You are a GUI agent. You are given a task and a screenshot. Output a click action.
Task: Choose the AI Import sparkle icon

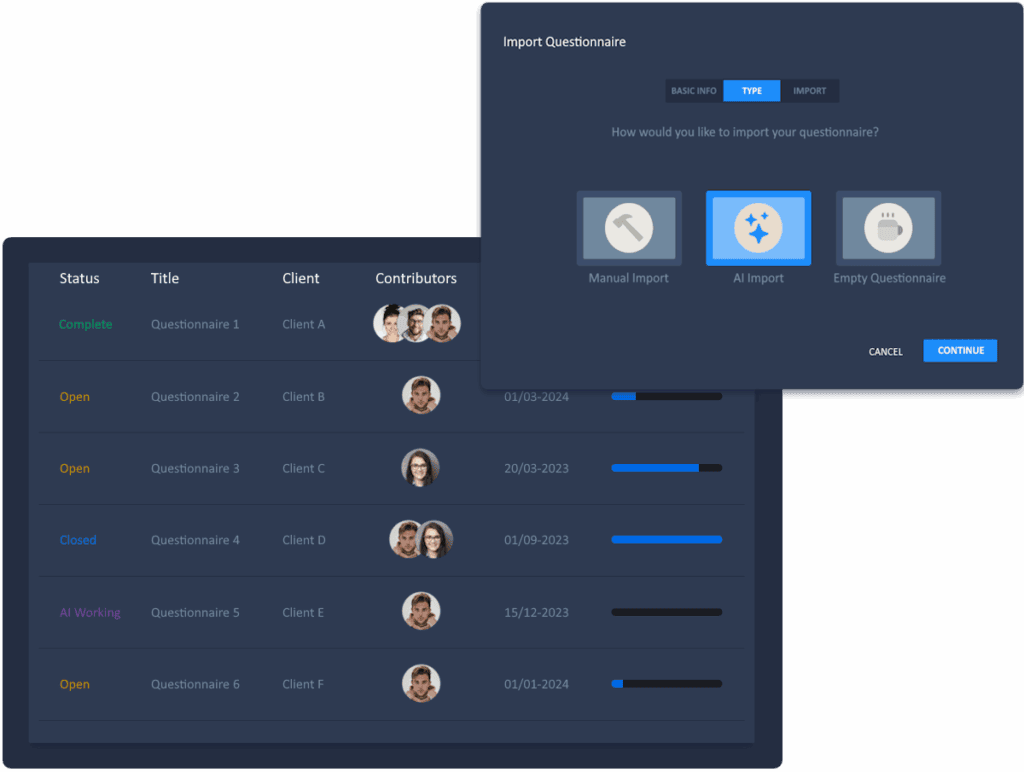758,228
